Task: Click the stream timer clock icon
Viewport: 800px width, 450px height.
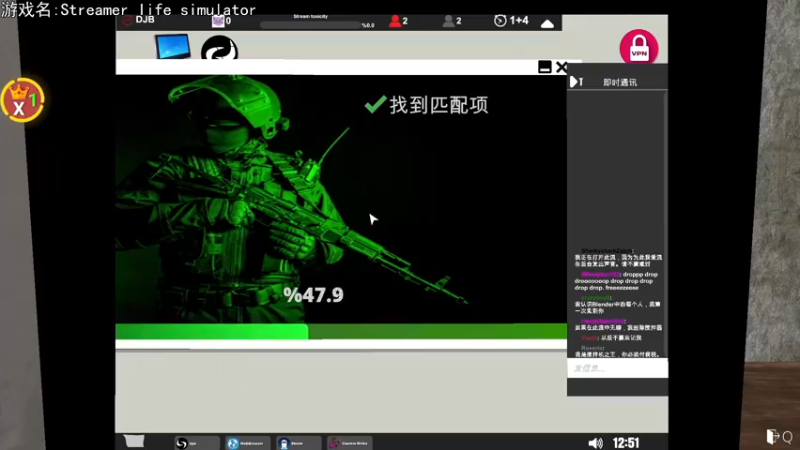Action: (500, 20)
